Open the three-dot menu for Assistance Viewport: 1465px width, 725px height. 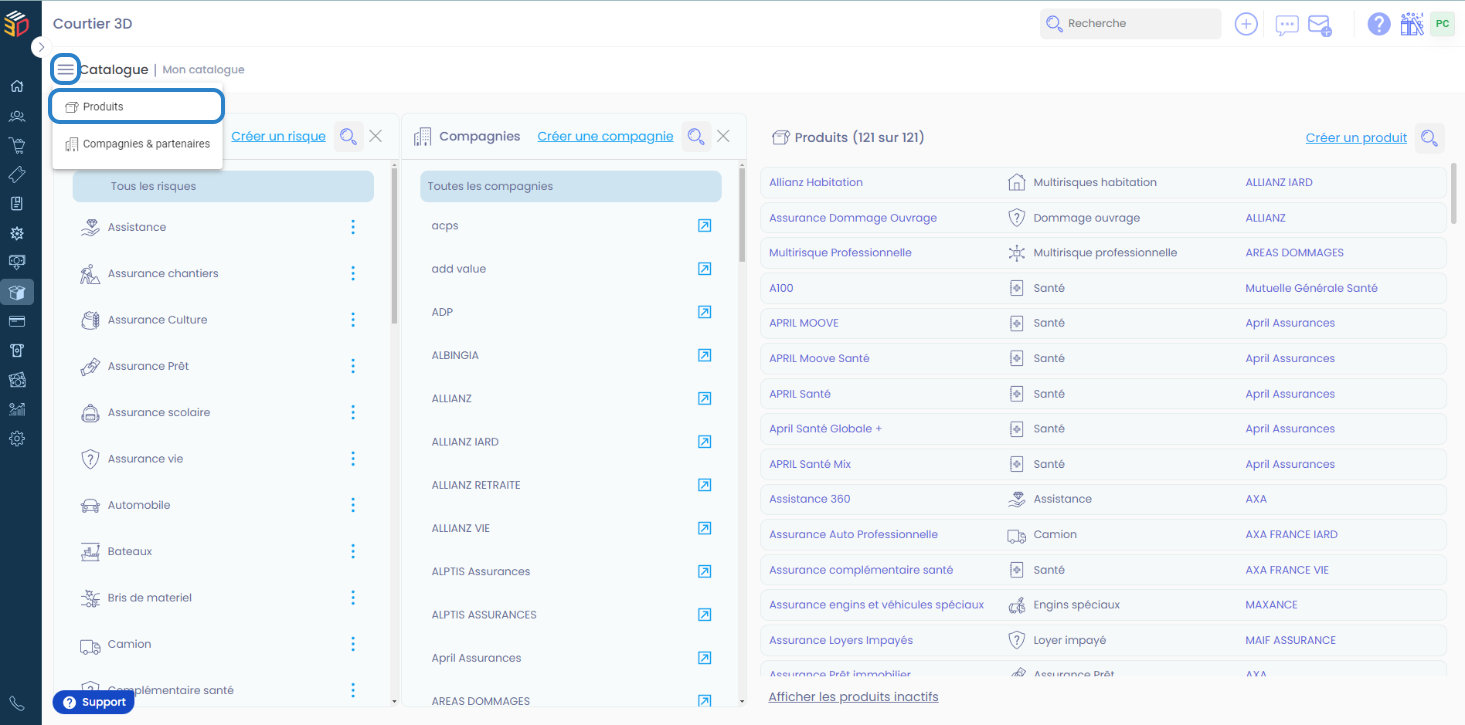tap(353, 227)
